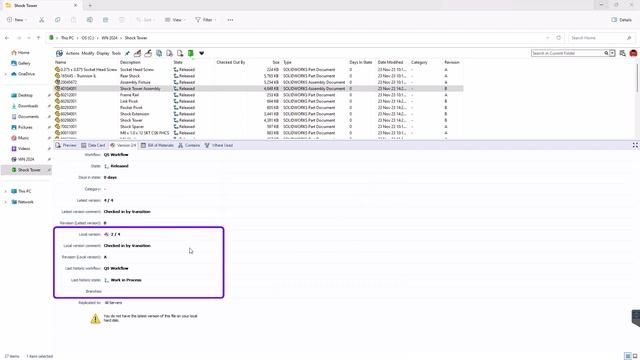Switch to the Preview tab
640x360 pixels.
[x=66, y=145]
